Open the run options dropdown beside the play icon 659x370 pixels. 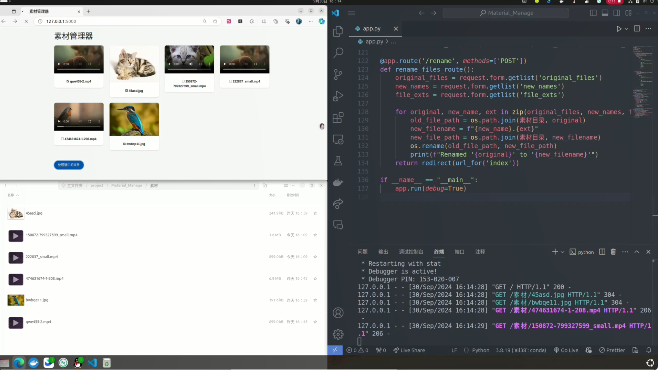[x=626, y=29]
